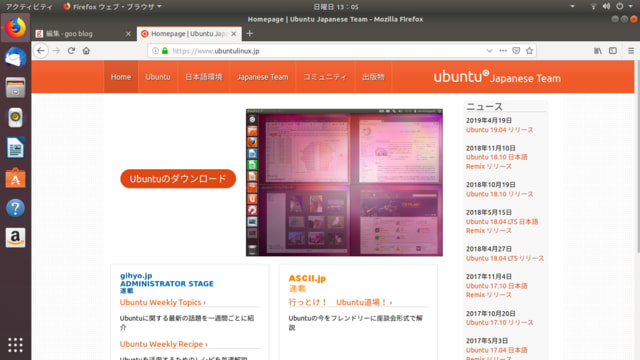640x360 pixels.
Task: Click the browser forward arrow
Action: pos(56,51)
